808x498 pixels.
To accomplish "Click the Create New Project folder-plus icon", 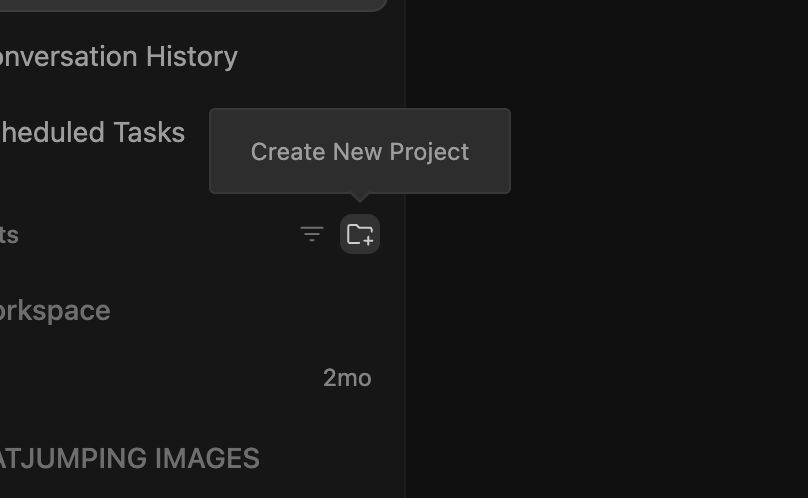I will (360, 234).
